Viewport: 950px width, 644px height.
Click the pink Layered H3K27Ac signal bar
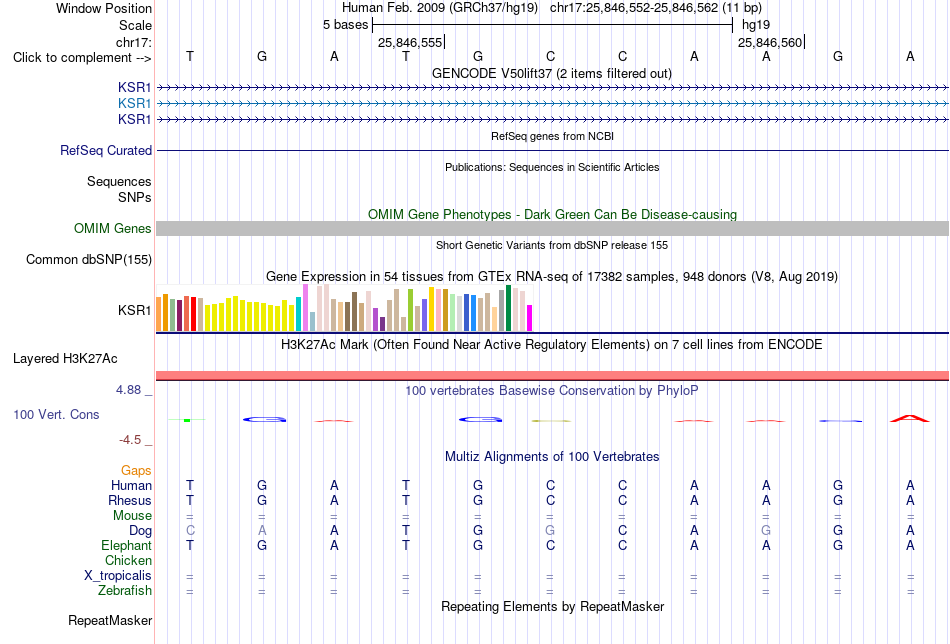pyautogui.click(x=552, y=376)
